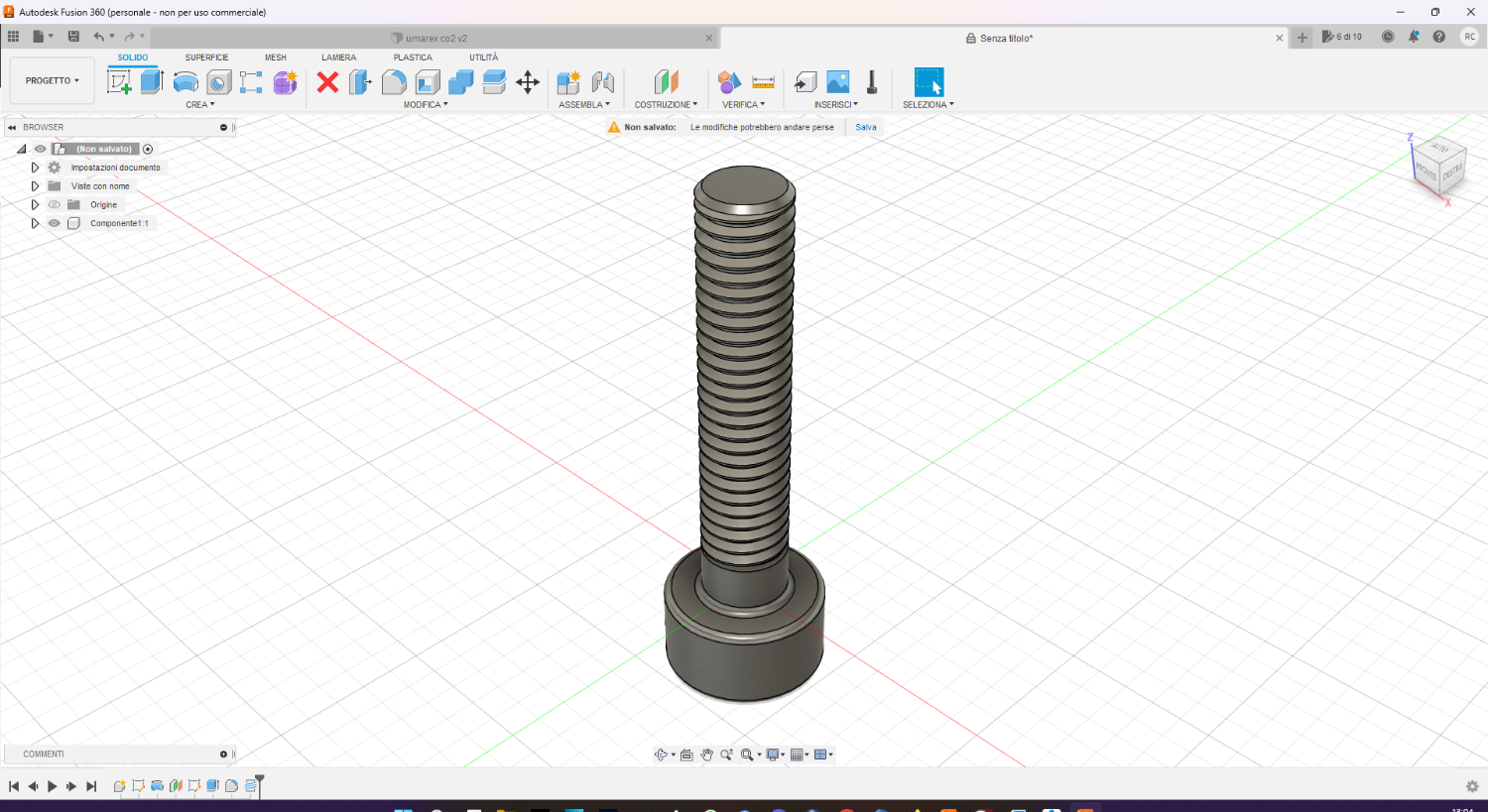Screen dimensions: 1488x812
Task: Select the Fillet tool in Modifica
Action: (x=394, y=82)
